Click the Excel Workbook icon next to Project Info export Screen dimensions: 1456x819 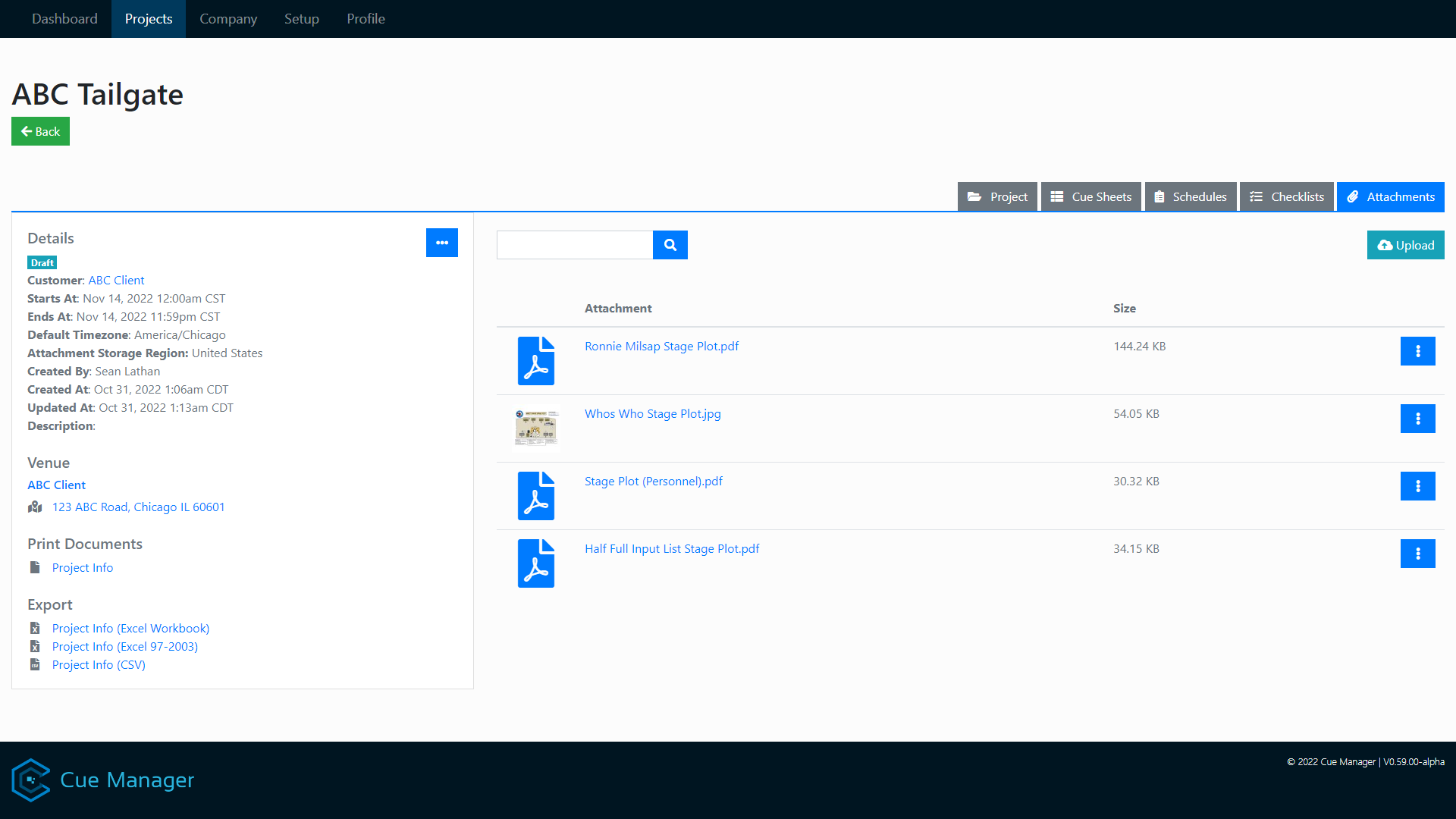34,628
